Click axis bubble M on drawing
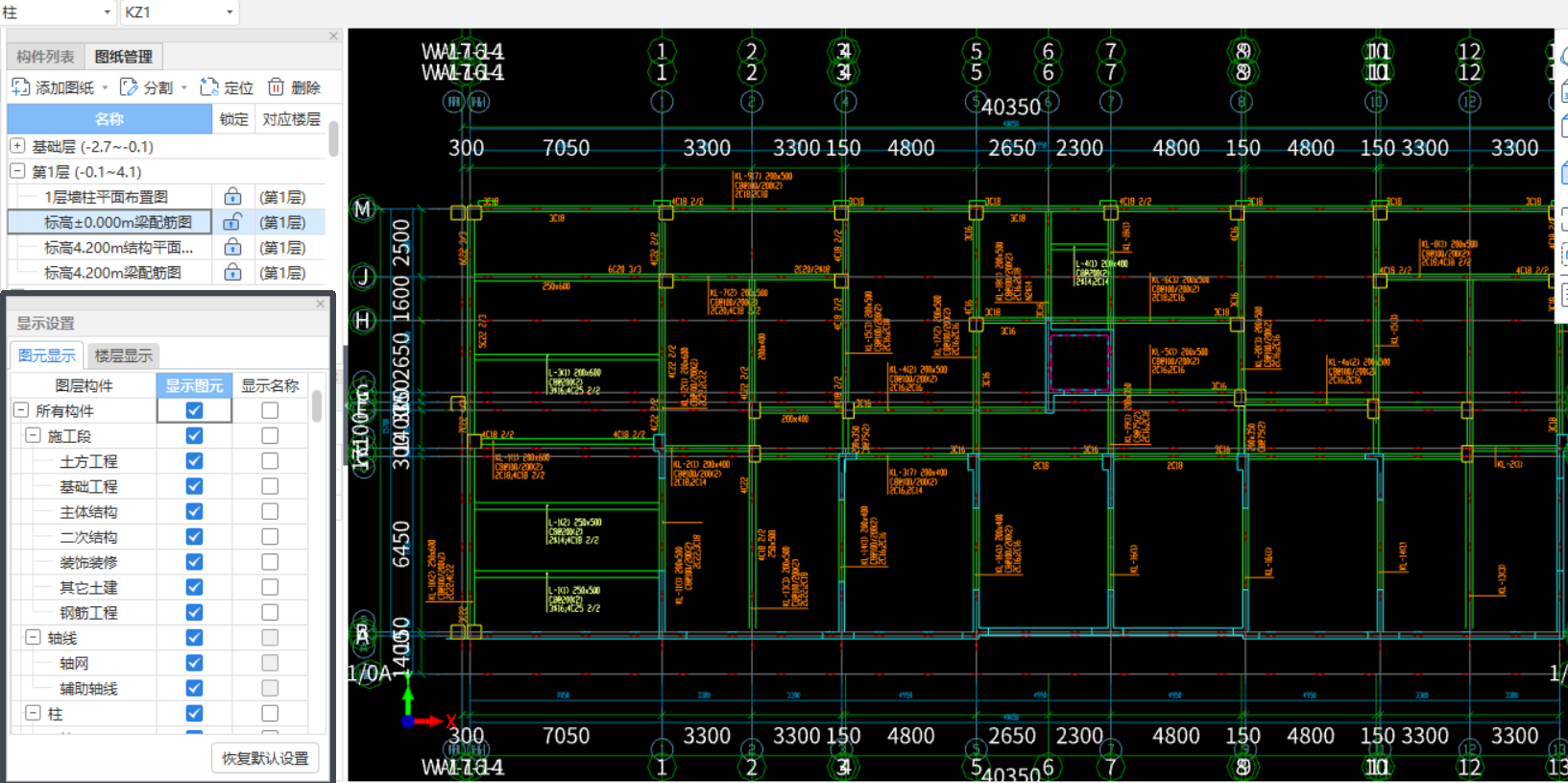This screenshot has height=783, width=1568. (x=363, y=208)
